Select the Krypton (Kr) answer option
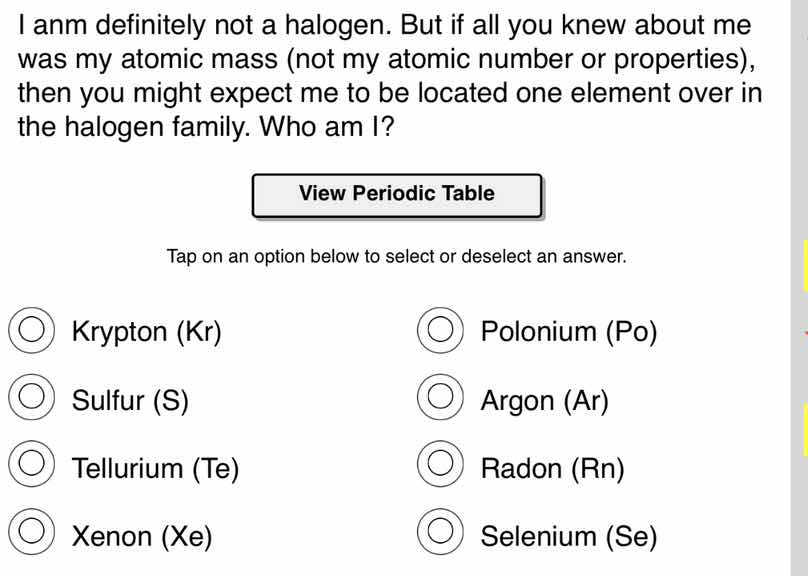Image resolution: width=808 pixels, height=576 pixels. pos(31,330)
